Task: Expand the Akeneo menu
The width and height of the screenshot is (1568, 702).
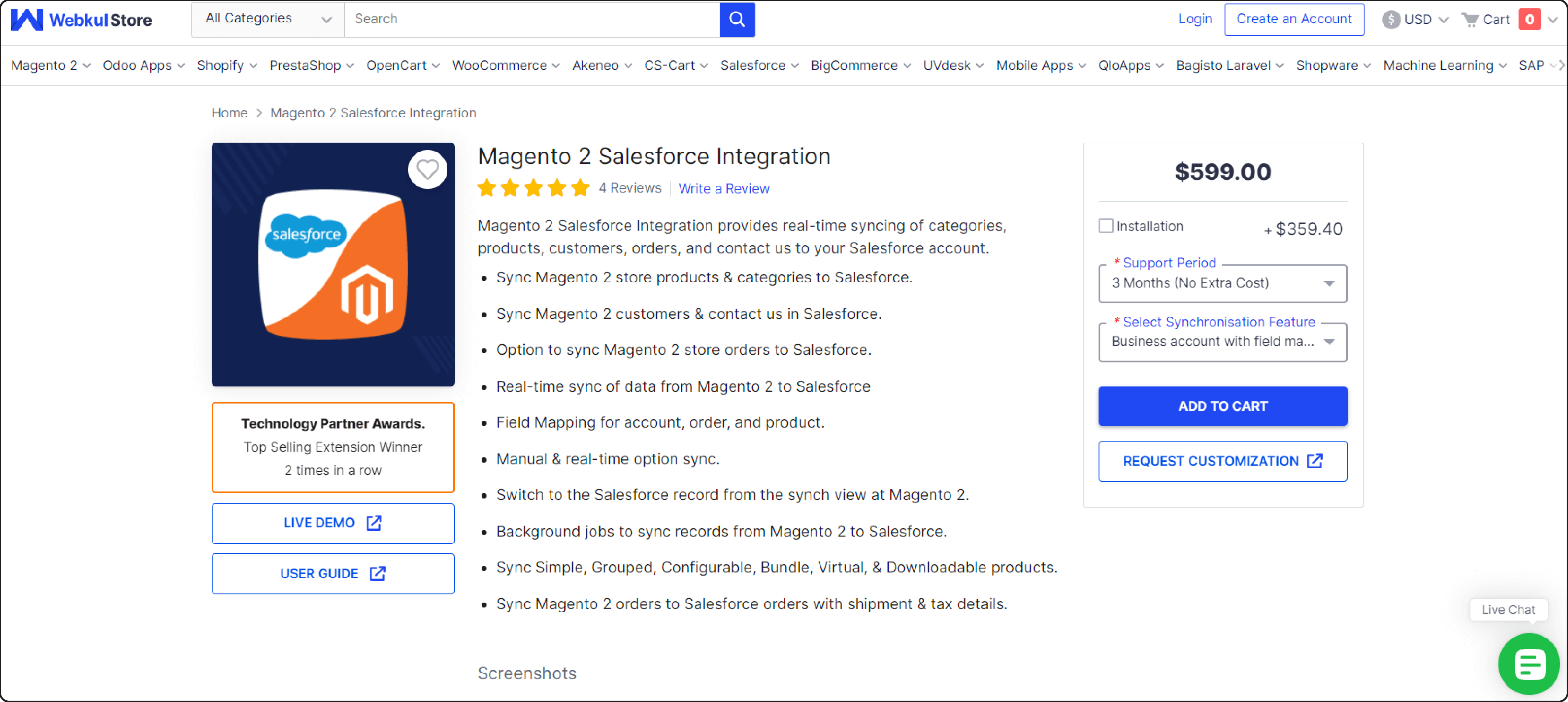Action: pos(602,66)
